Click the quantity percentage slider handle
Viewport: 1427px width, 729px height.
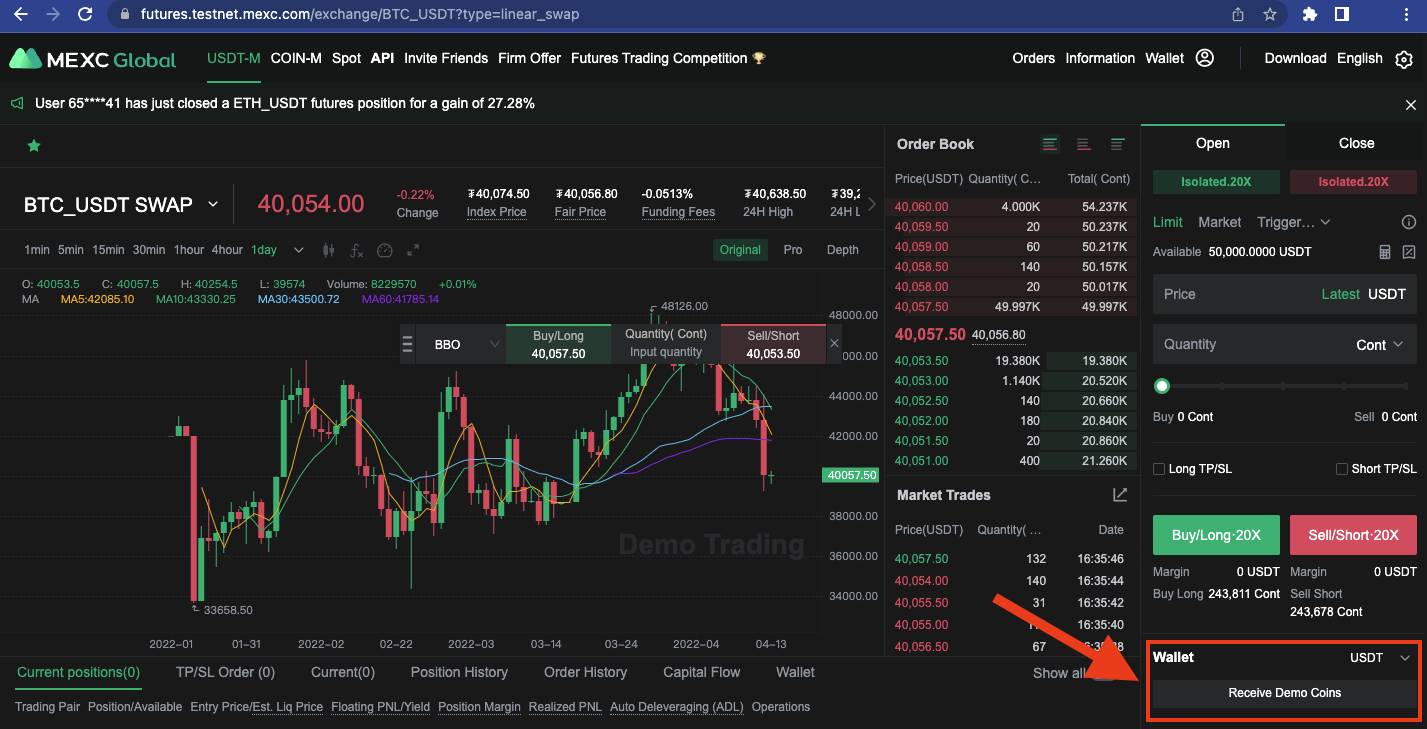pyautogui.click(x=1162, y=385)
